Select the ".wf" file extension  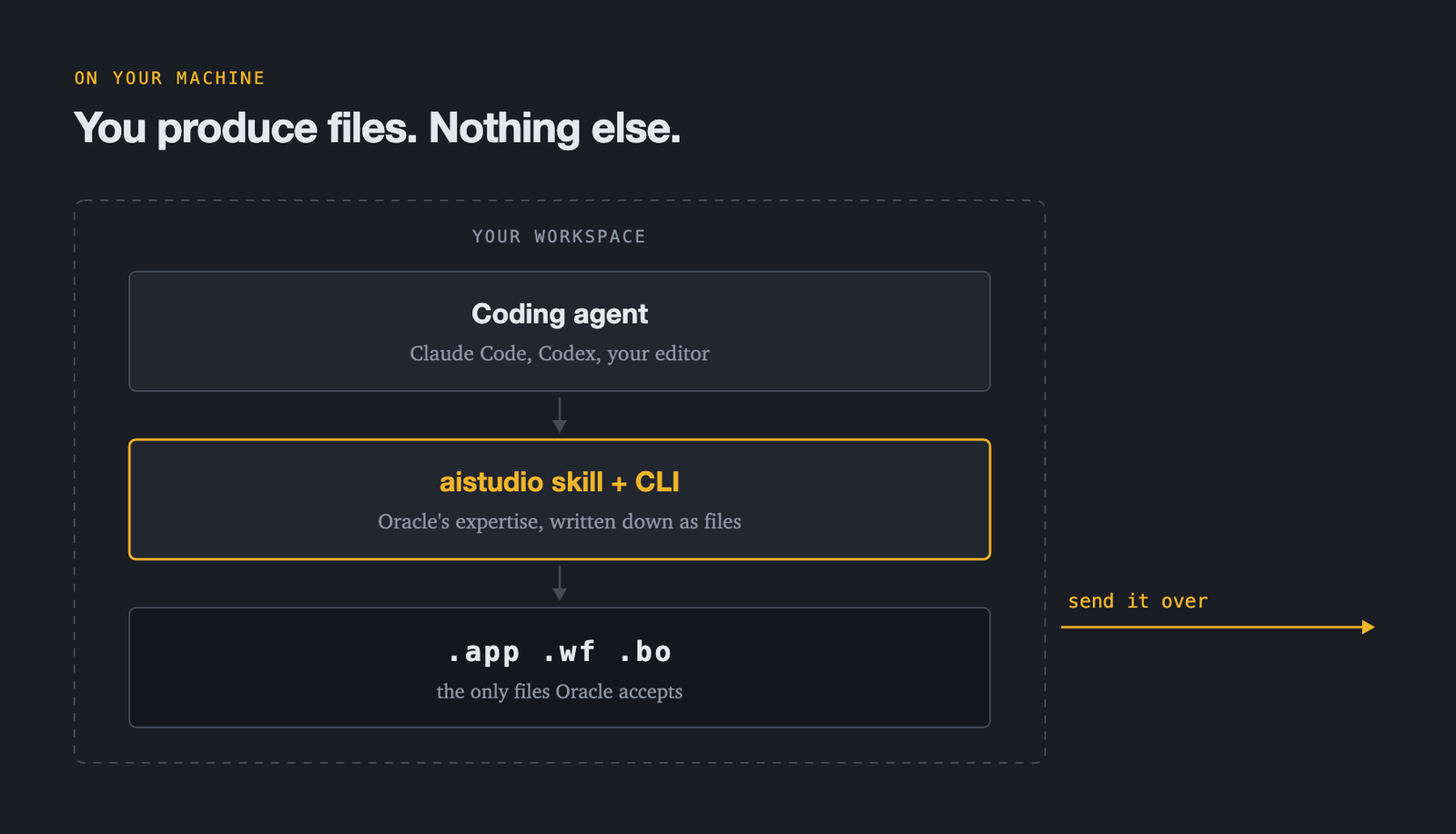tap(569, 652)
